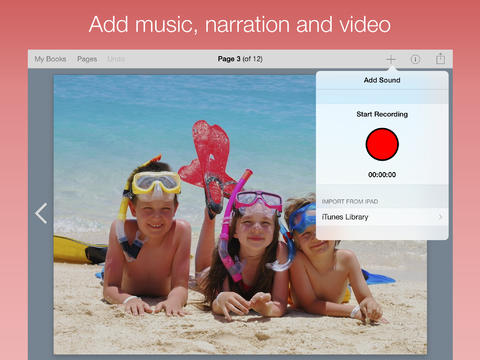Open My Books

pyautogui.click(x=50, y=59)
